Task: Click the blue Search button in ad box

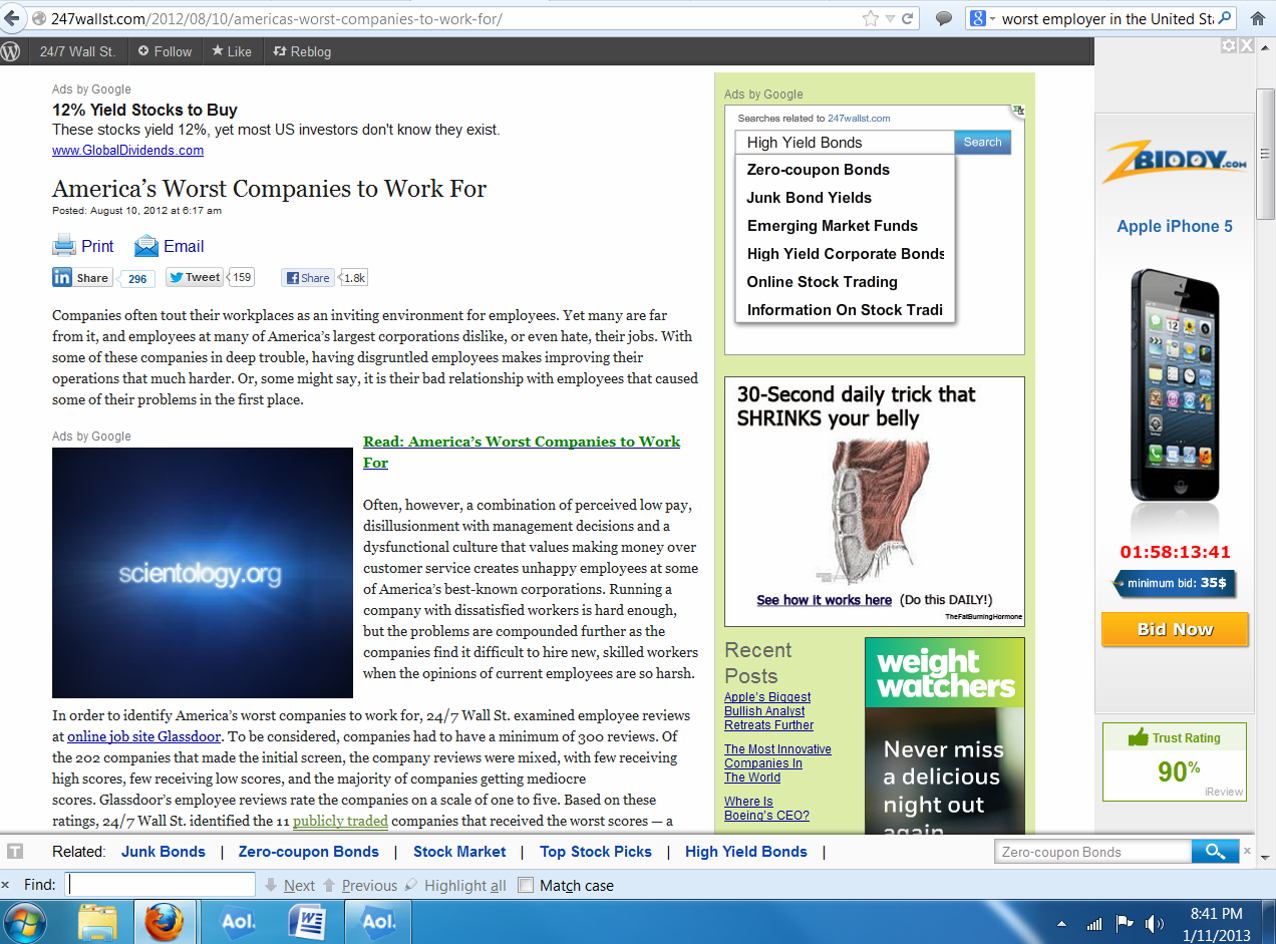Action: [x=982, y=142]
